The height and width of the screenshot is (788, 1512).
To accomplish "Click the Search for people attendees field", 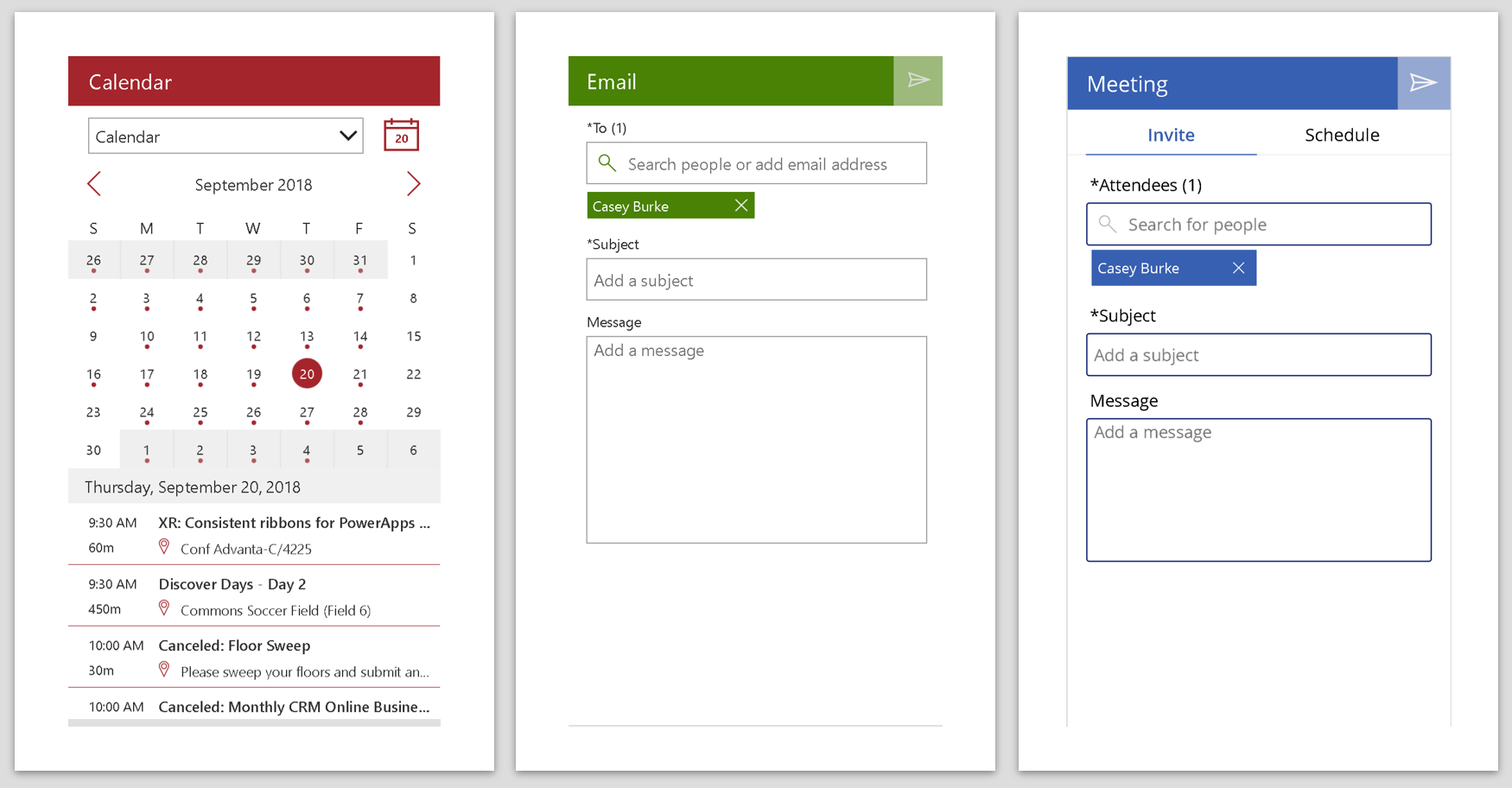I will coord(1259,225).
